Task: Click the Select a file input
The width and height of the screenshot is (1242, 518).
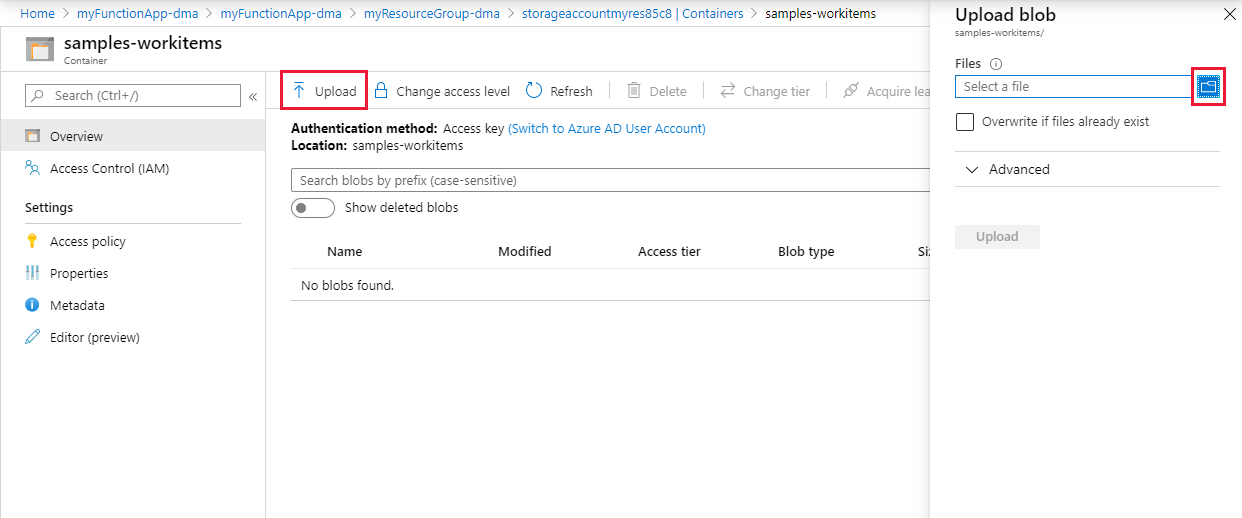Action: (x=1072, y=87)
